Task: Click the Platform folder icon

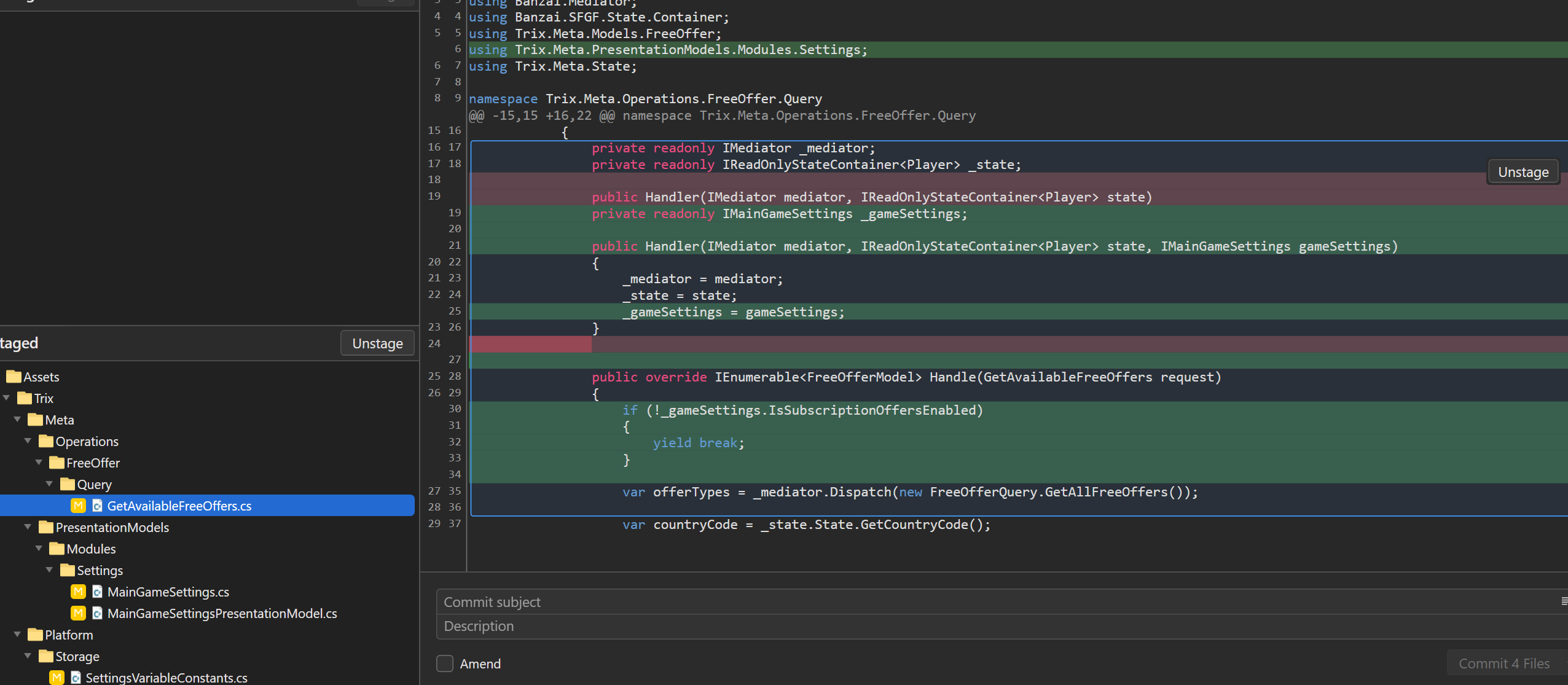Action: click(x=35, y=635)
